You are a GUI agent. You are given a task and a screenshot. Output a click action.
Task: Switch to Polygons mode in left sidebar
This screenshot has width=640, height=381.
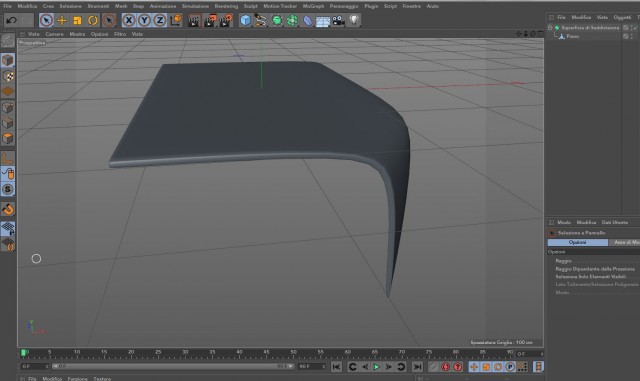(8, 138)
